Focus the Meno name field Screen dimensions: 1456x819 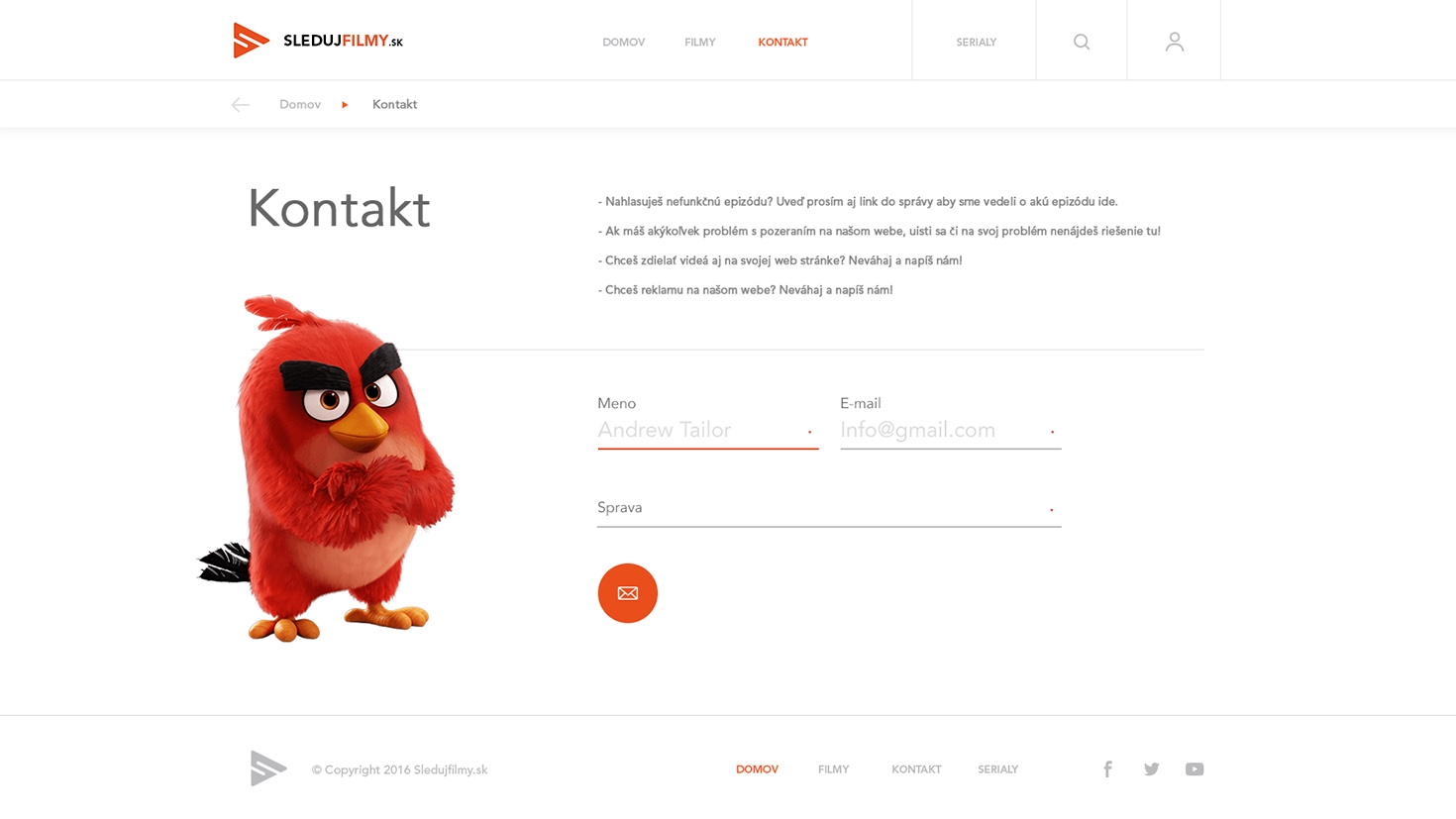point(707,431)
